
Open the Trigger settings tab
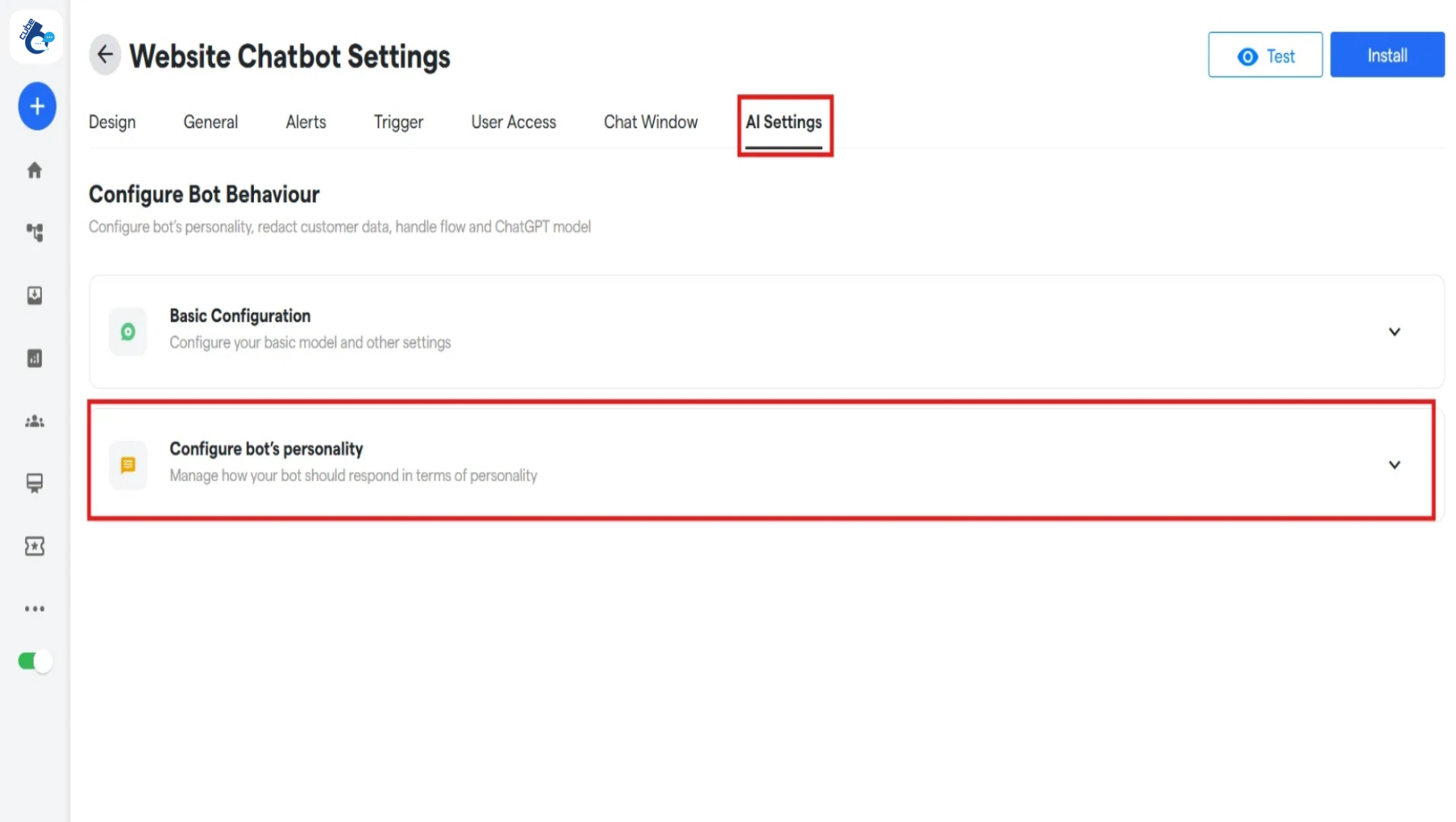pyautogui.click(x=397, y=122)
